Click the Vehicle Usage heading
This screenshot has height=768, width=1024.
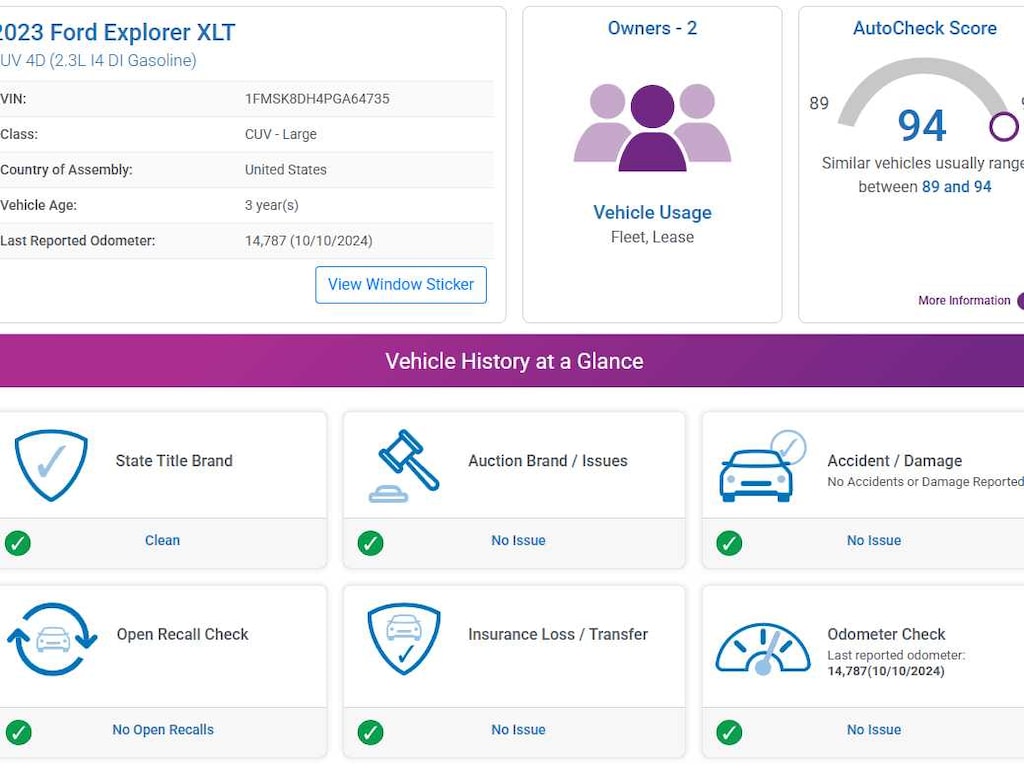pos(652,212)
